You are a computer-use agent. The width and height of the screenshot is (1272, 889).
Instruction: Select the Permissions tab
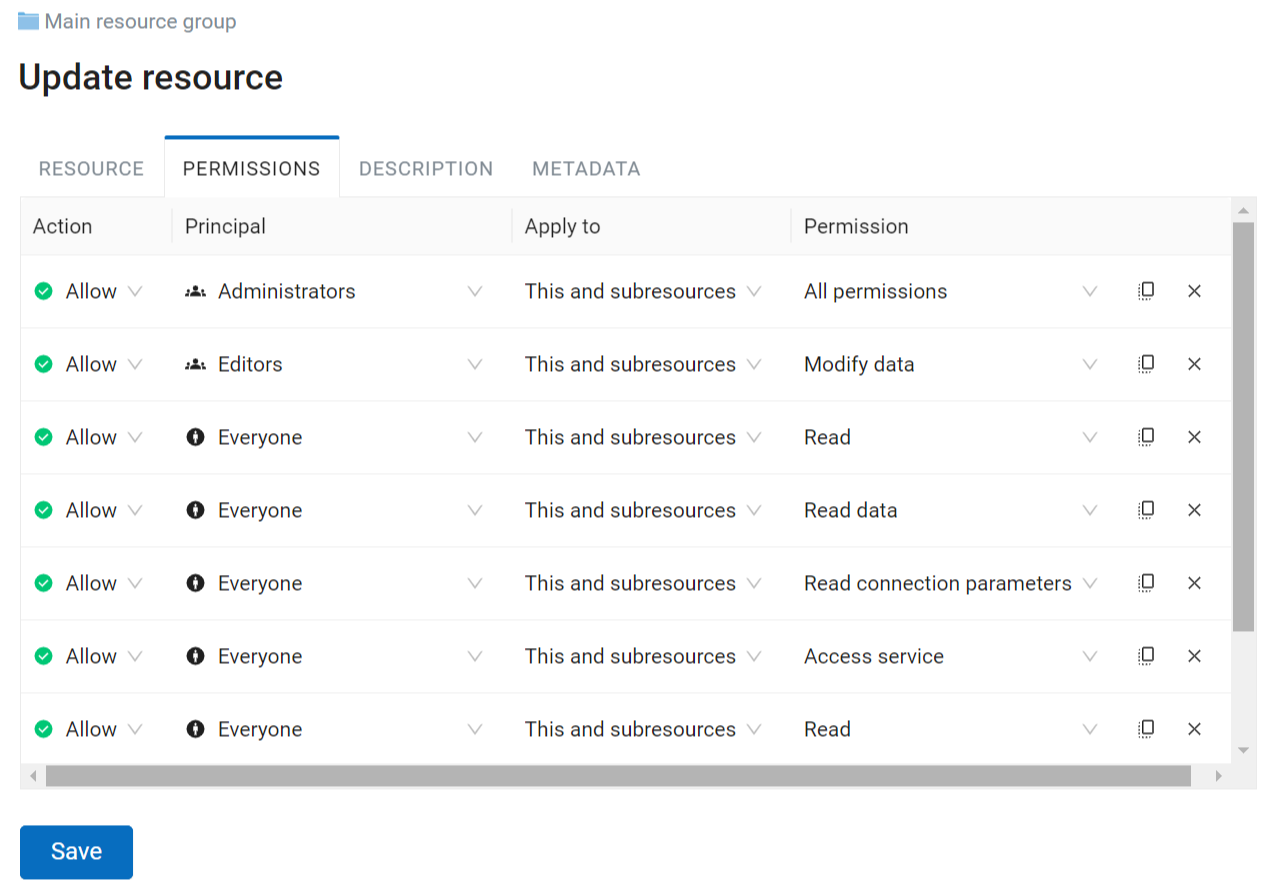tap(252, 168)
